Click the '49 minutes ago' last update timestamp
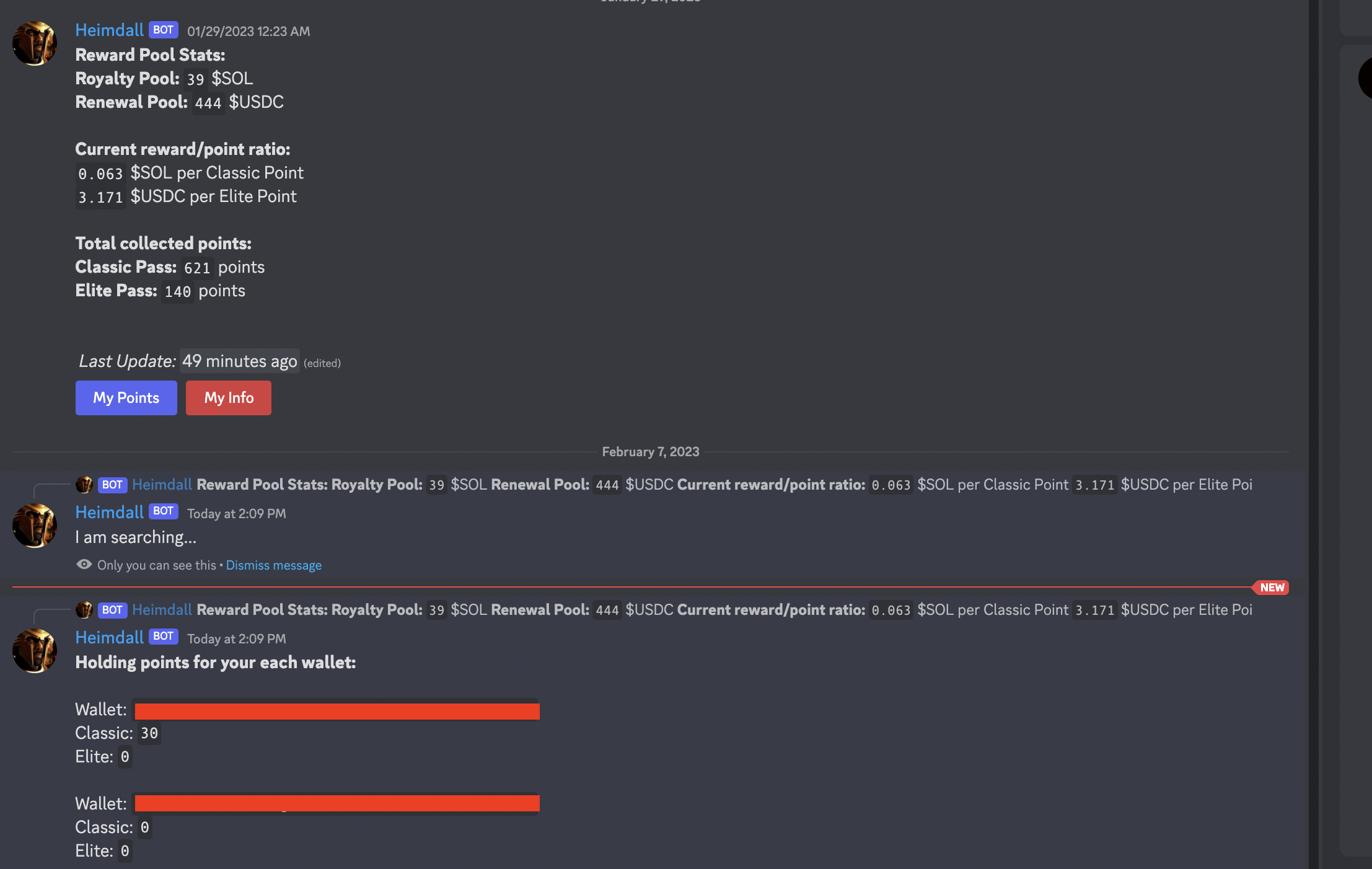This screenshot has height=869, width=1372. click(x=239, y=361)
